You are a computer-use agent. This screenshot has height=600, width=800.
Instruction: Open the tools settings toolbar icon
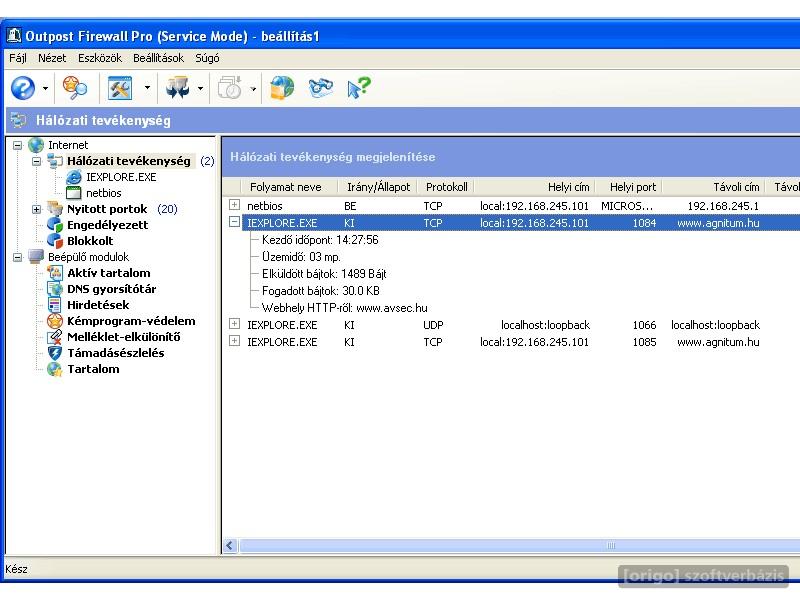point(120,88)
